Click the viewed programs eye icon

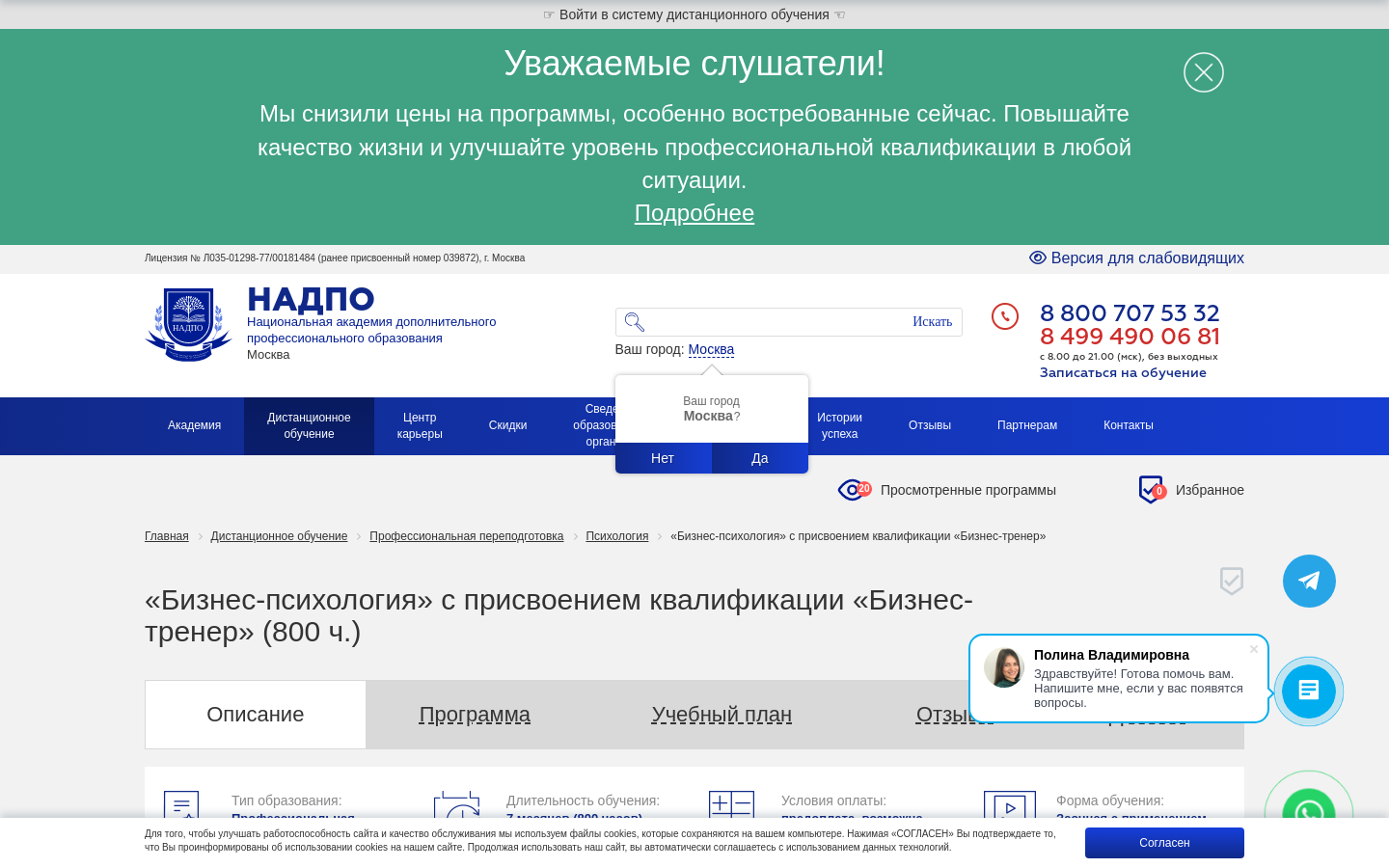854,490
